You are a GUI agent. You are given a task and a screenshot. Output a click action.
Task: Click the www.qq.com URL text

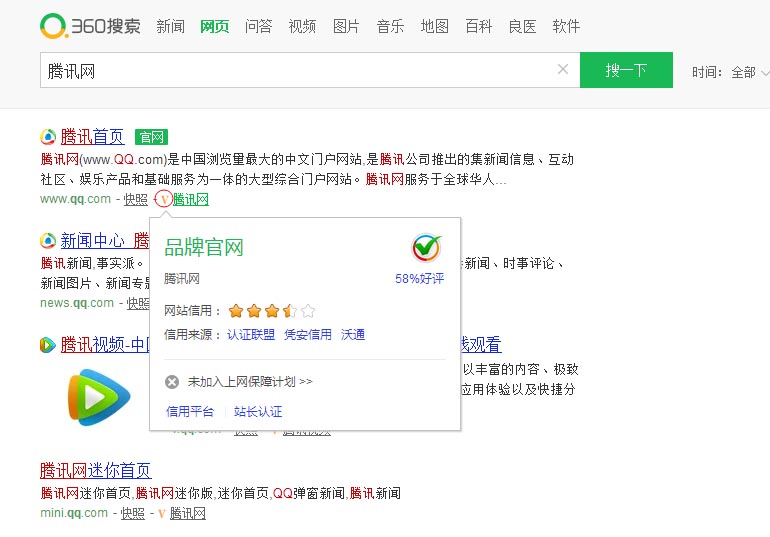coord(76,199)
